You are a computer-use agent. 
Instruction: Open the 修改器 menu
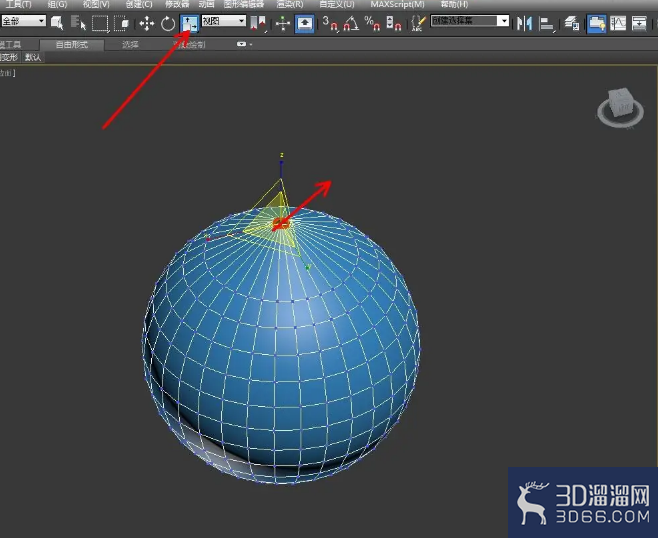click(x=177, y=5)
